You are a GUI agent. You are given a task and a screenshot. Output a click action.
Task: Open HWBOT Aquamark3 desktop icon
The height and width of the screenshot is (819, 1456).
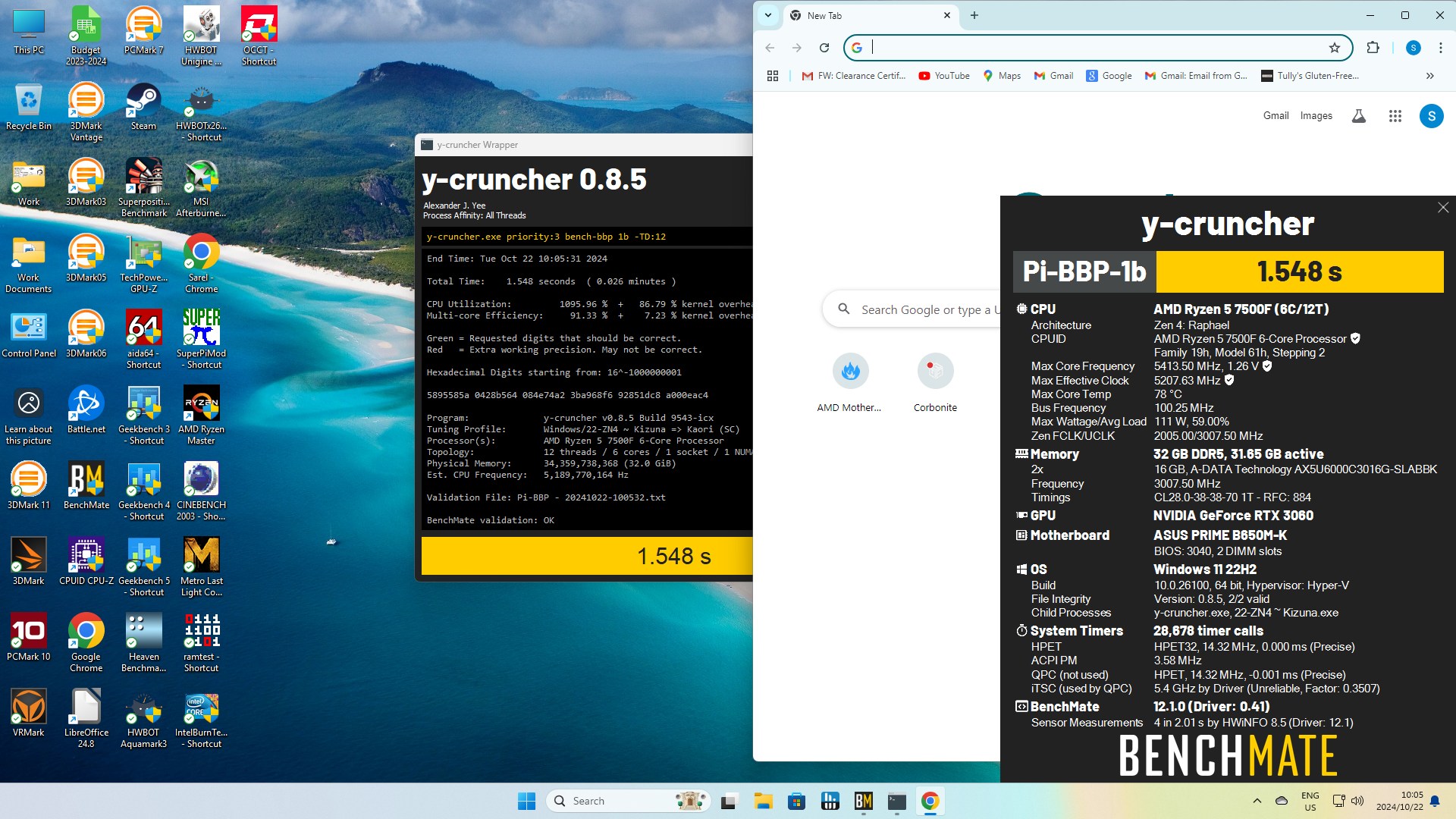(143, 718)
